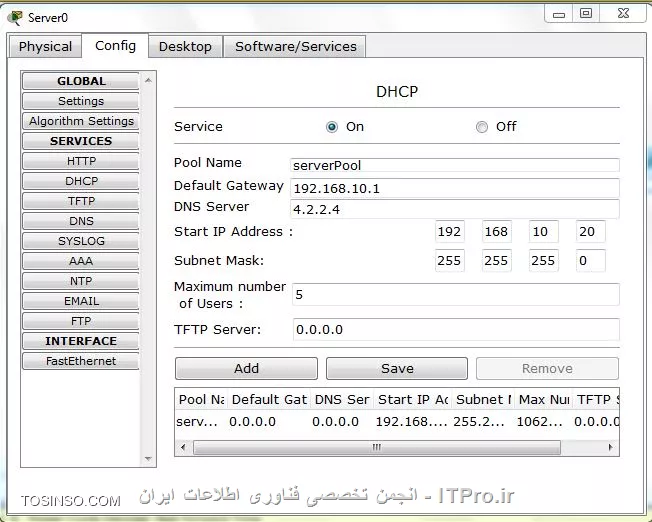Edit the DNS Server field
The image size is (652, 522).
(x=455, y=209)
